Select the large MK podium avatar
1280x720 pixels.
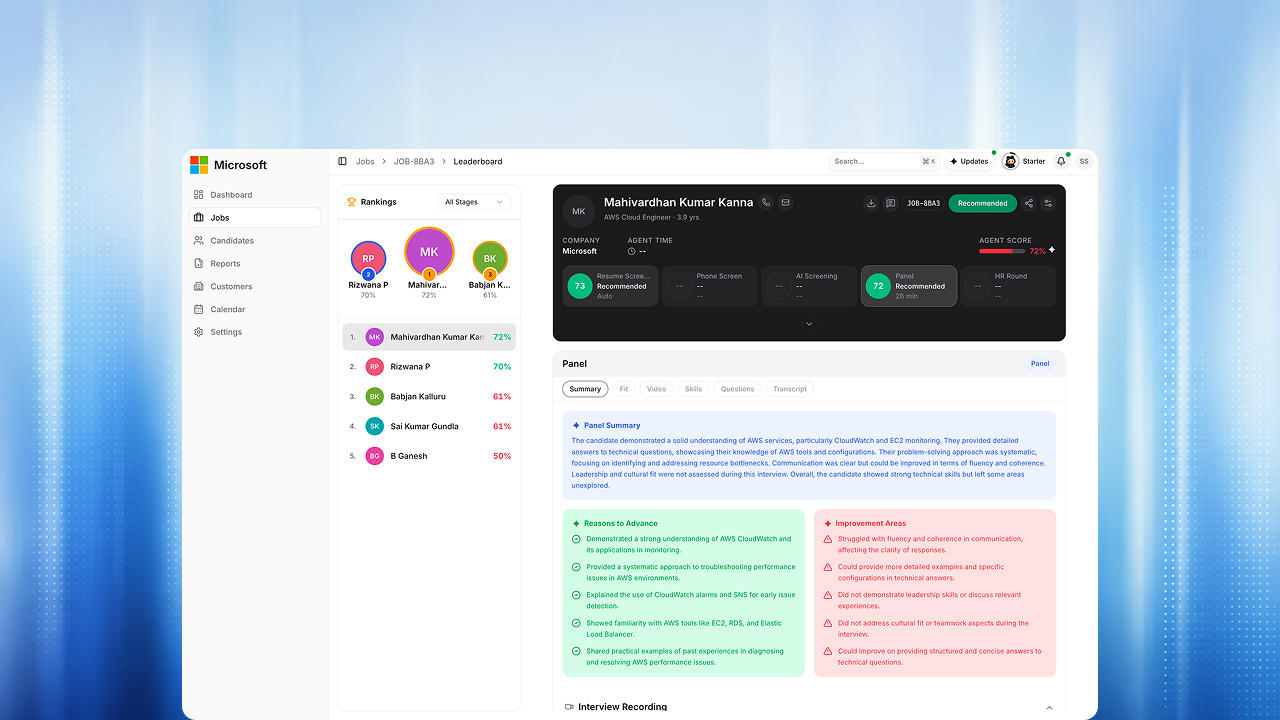tap(429, 252)
